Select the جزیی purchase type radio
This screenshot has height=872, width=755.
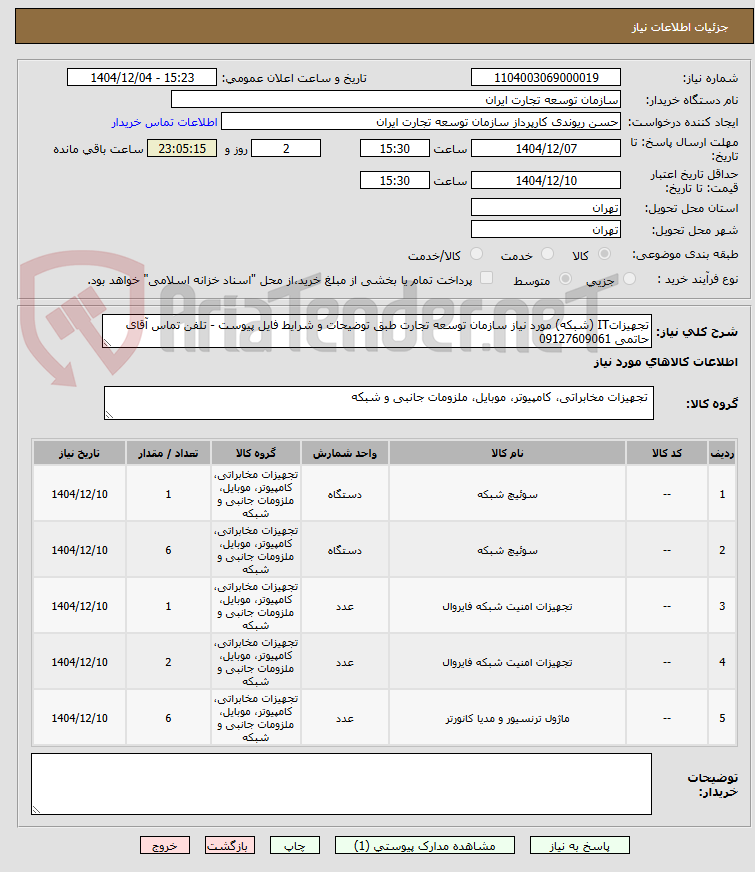pyautogui.click(x=629, y=279)
